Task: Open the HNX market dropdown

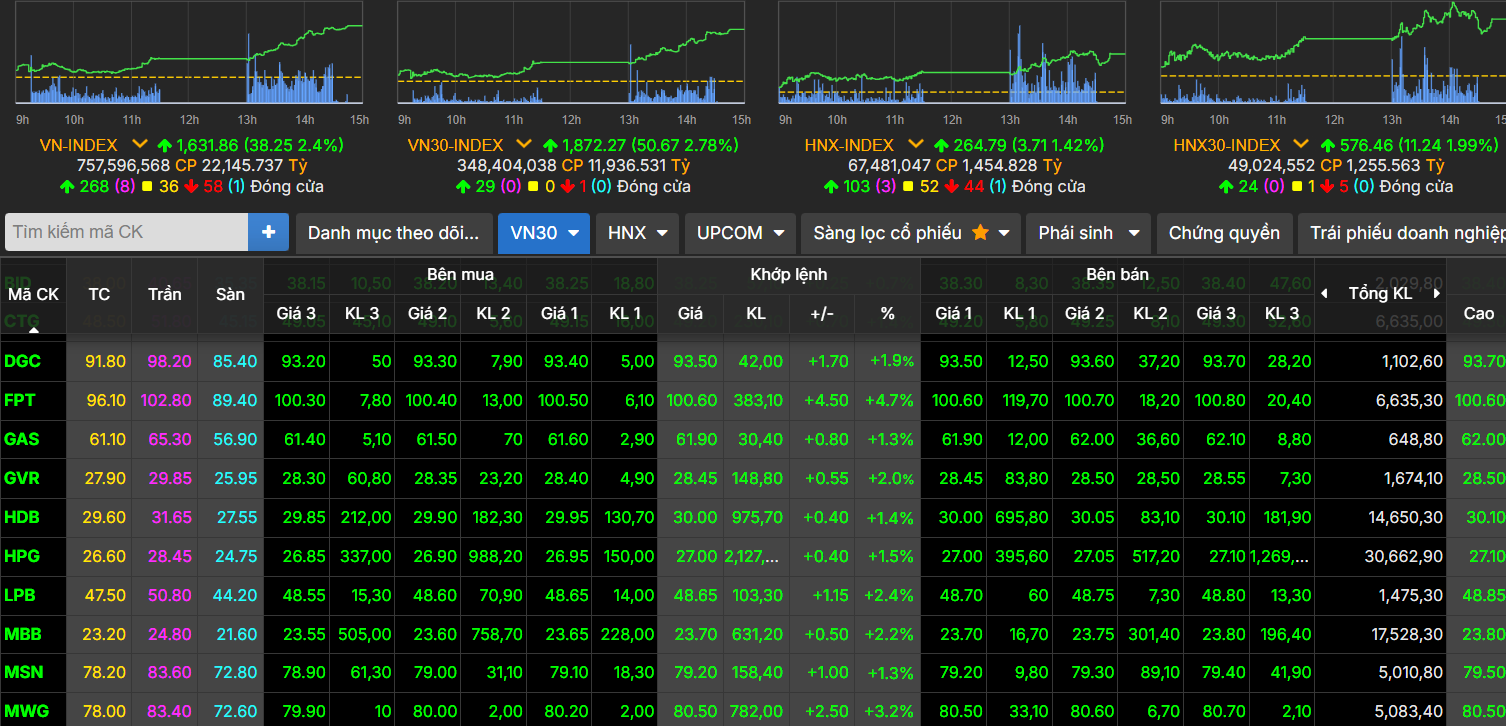Action: [x=637, y=233]
